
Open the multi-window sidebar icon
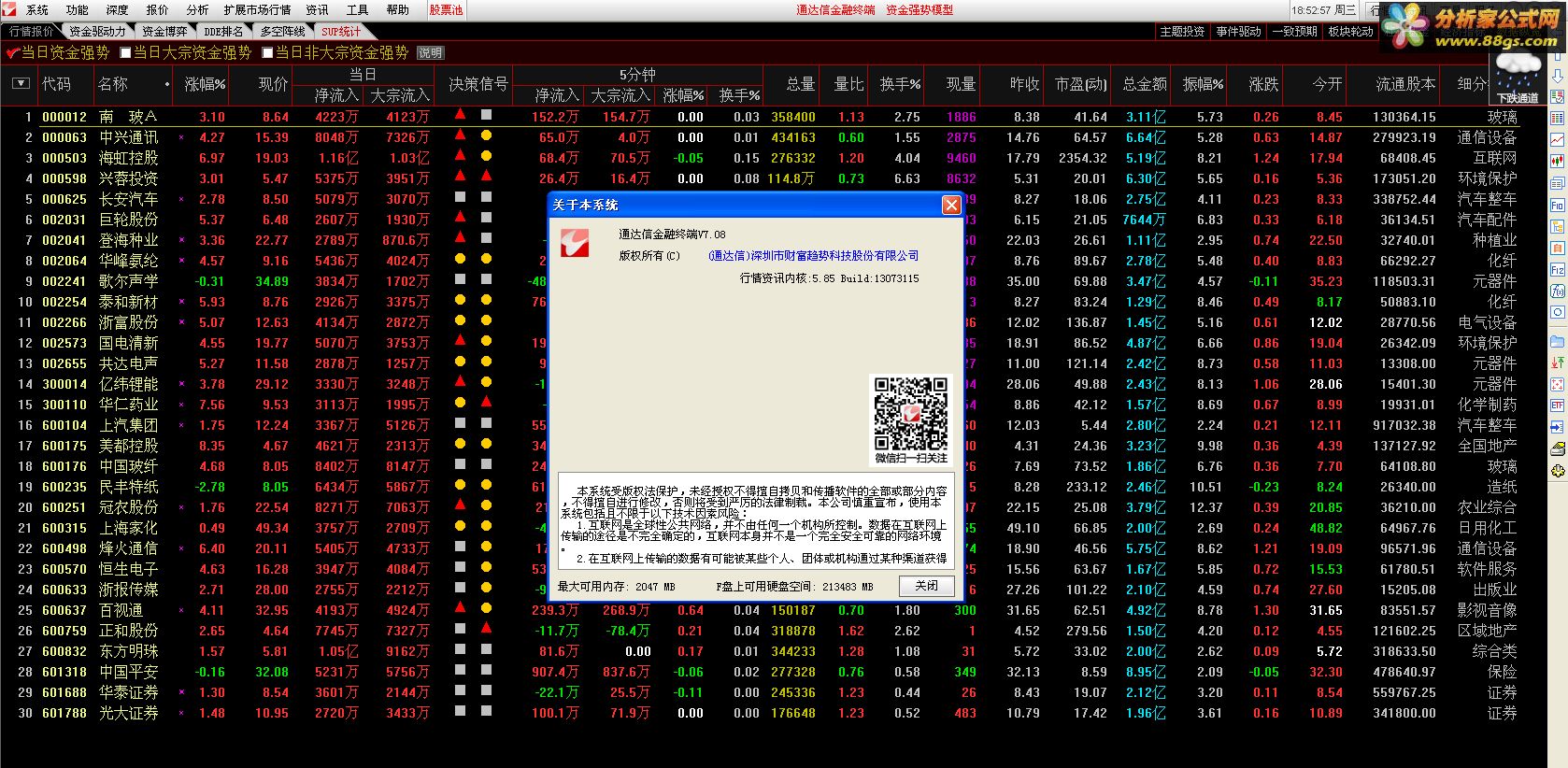pos(1558,183)
